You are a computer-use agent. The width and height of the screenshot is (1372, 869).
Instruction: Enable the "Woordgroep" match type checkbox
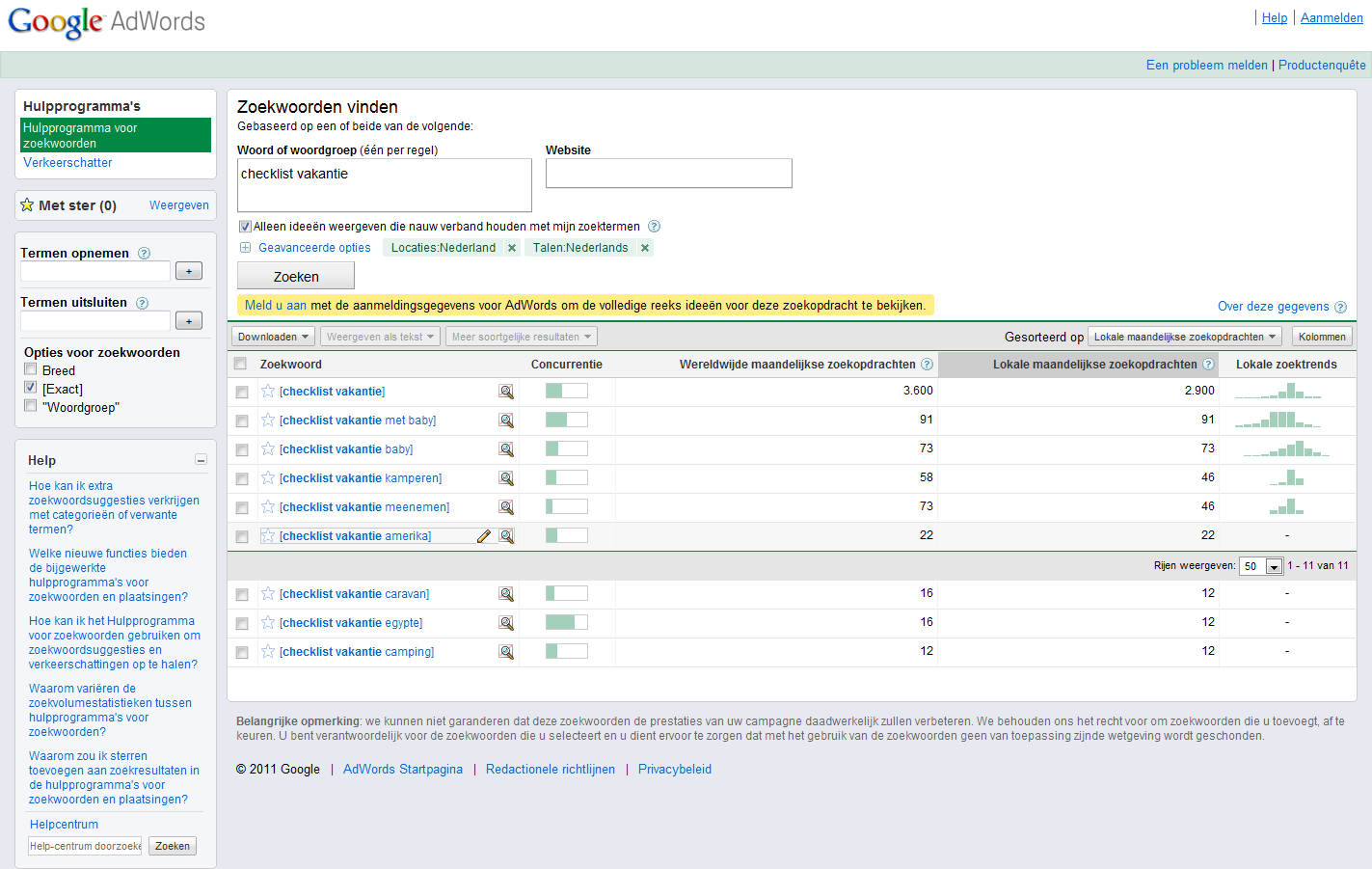[31, 406]
